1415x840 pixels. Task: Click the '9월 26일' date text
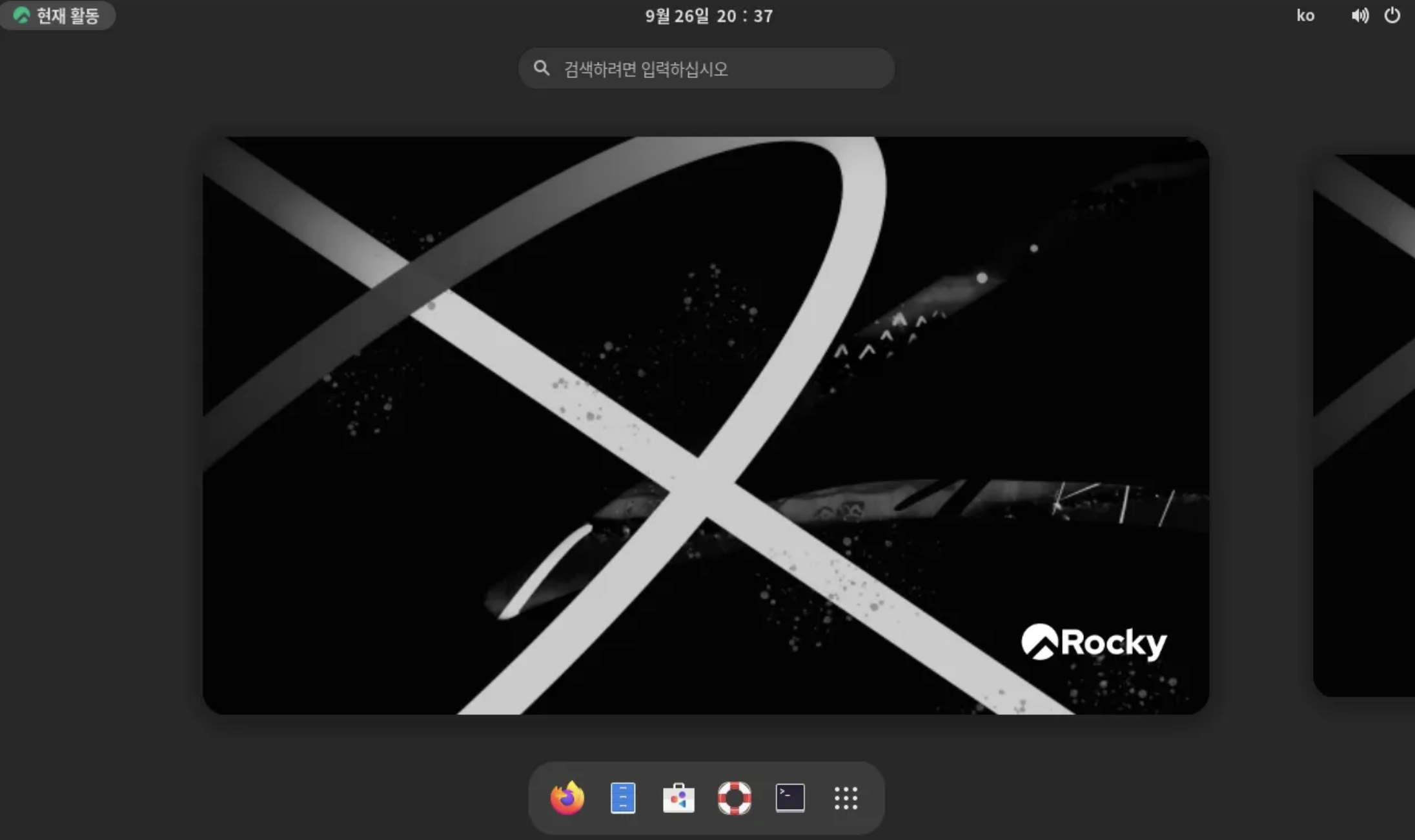(x=677, y=15)
